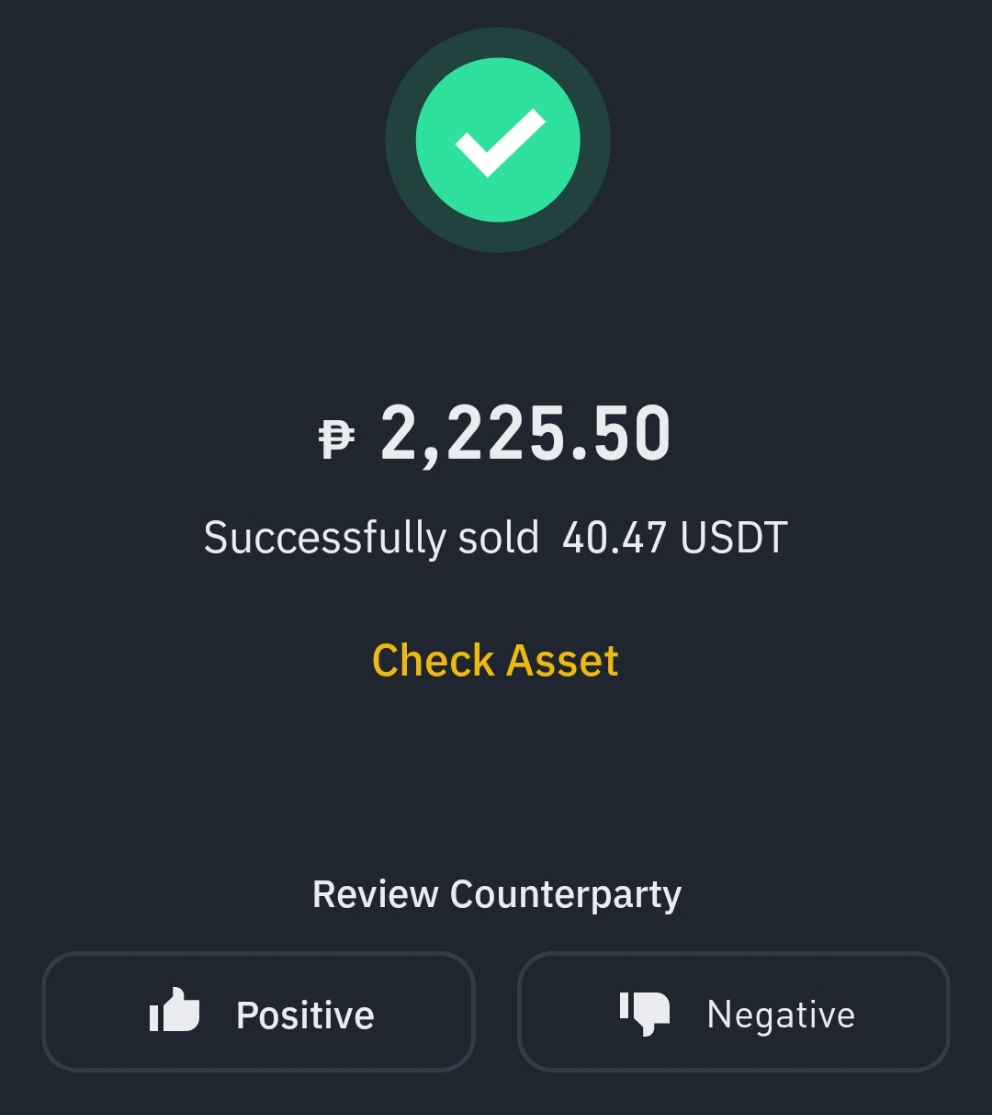992x1115 pixels.
Task: View assets via yellow Check Asset text
Action: (496, 661)
